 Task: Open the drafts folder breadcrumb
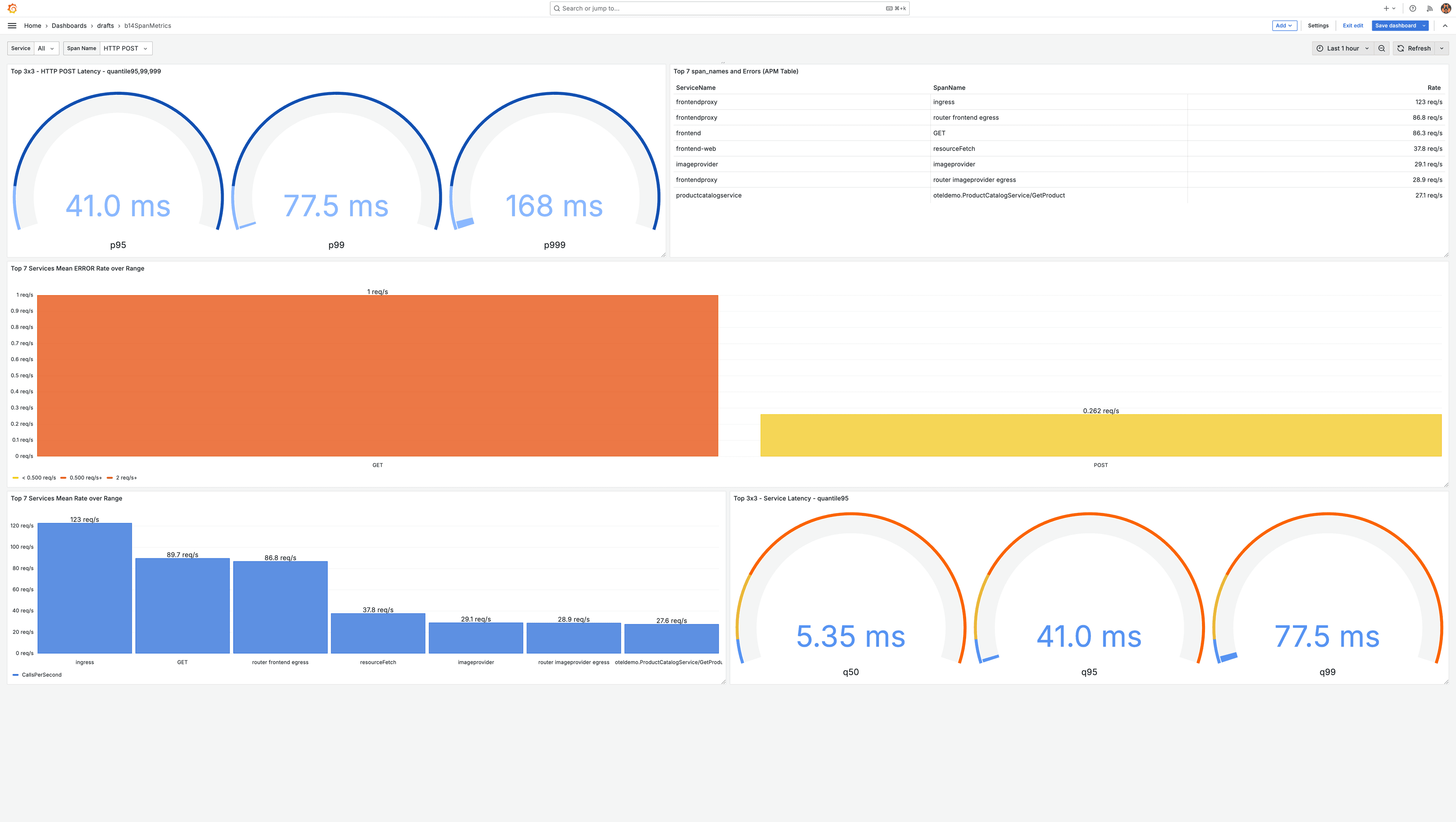coord(105,25)
